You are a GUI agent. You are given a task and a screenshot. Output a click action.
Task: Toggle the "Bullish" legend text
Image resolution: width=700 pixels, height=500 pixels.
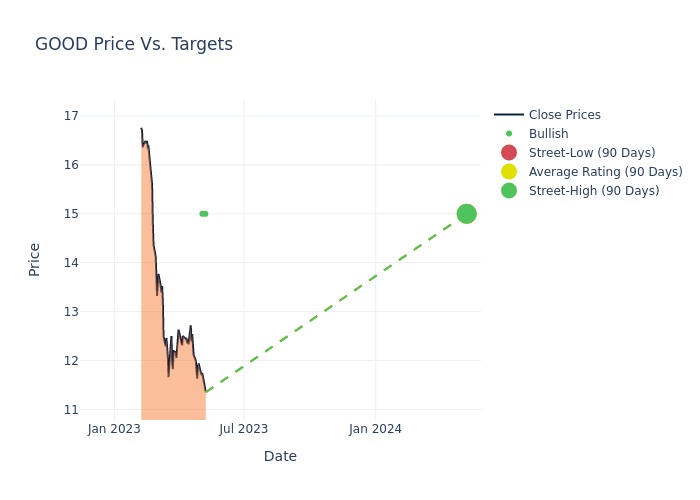548,134
